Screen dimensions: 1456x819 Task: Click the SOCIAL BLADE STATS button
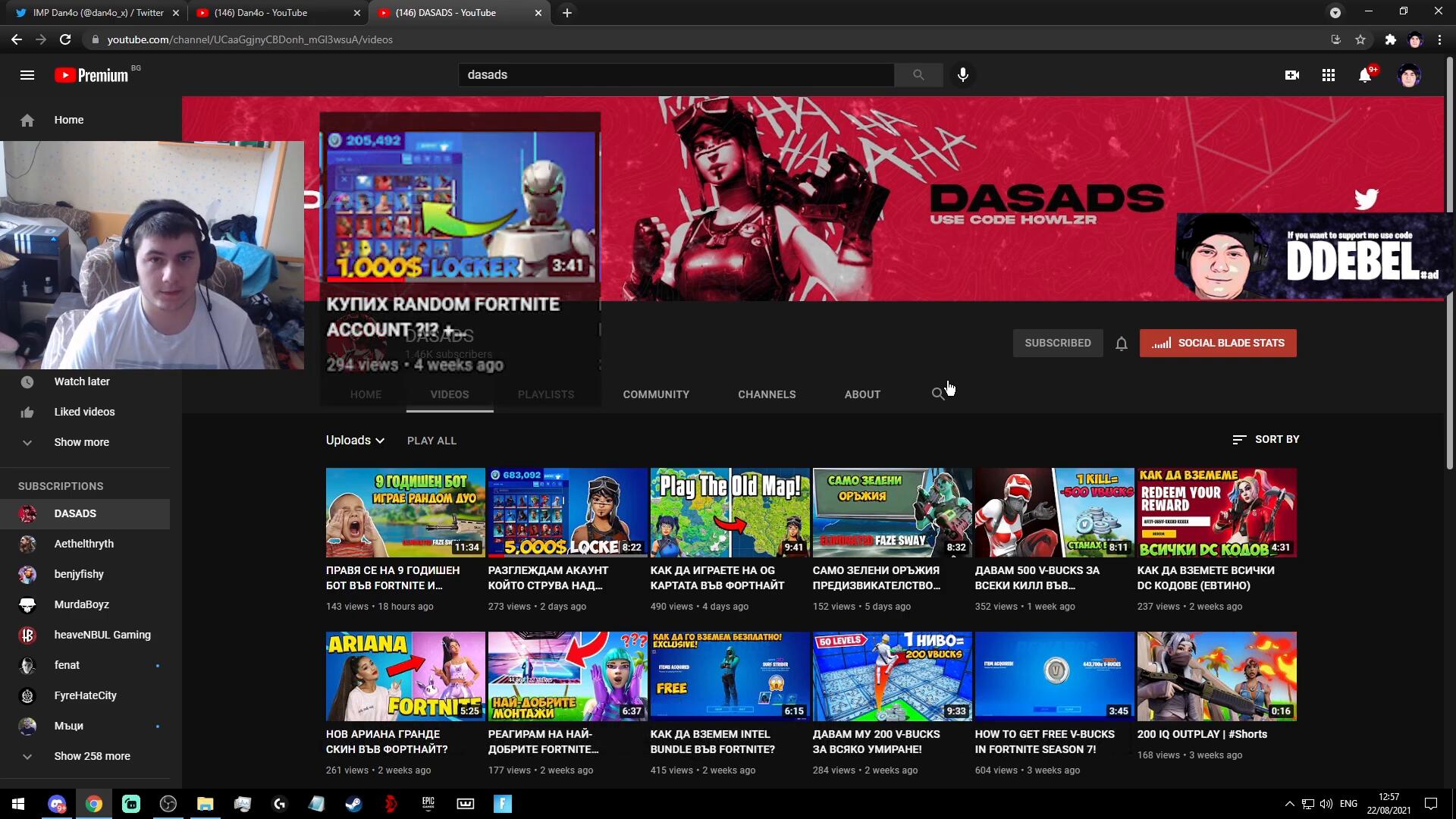[1217, 343]
